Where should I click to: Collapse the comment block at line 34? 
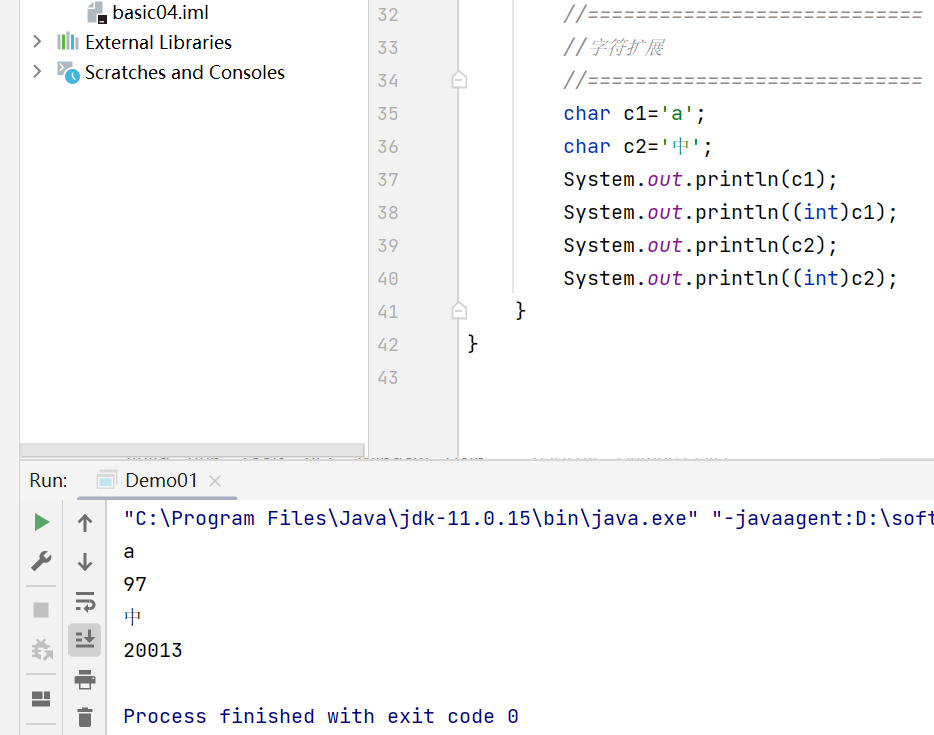[x=459, y=80]
